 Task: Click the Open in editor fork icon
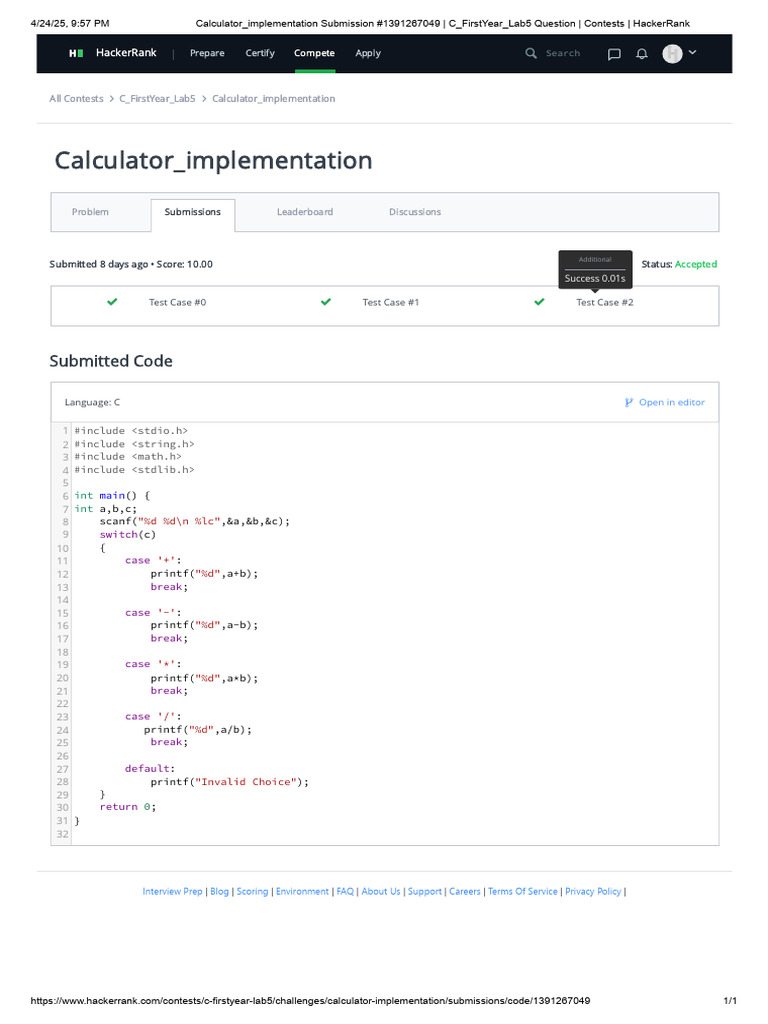click(629, 402)
